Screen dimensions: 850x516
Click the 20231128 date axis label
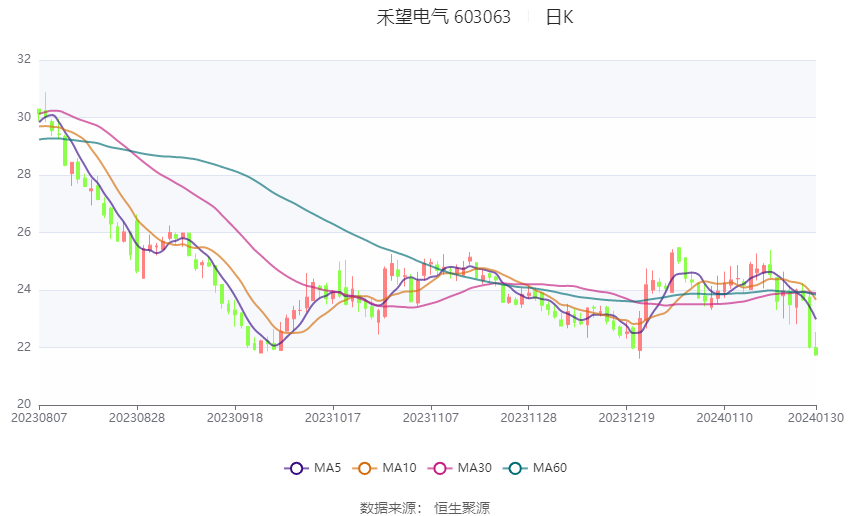pyautogui.click(x=529, y=418)
